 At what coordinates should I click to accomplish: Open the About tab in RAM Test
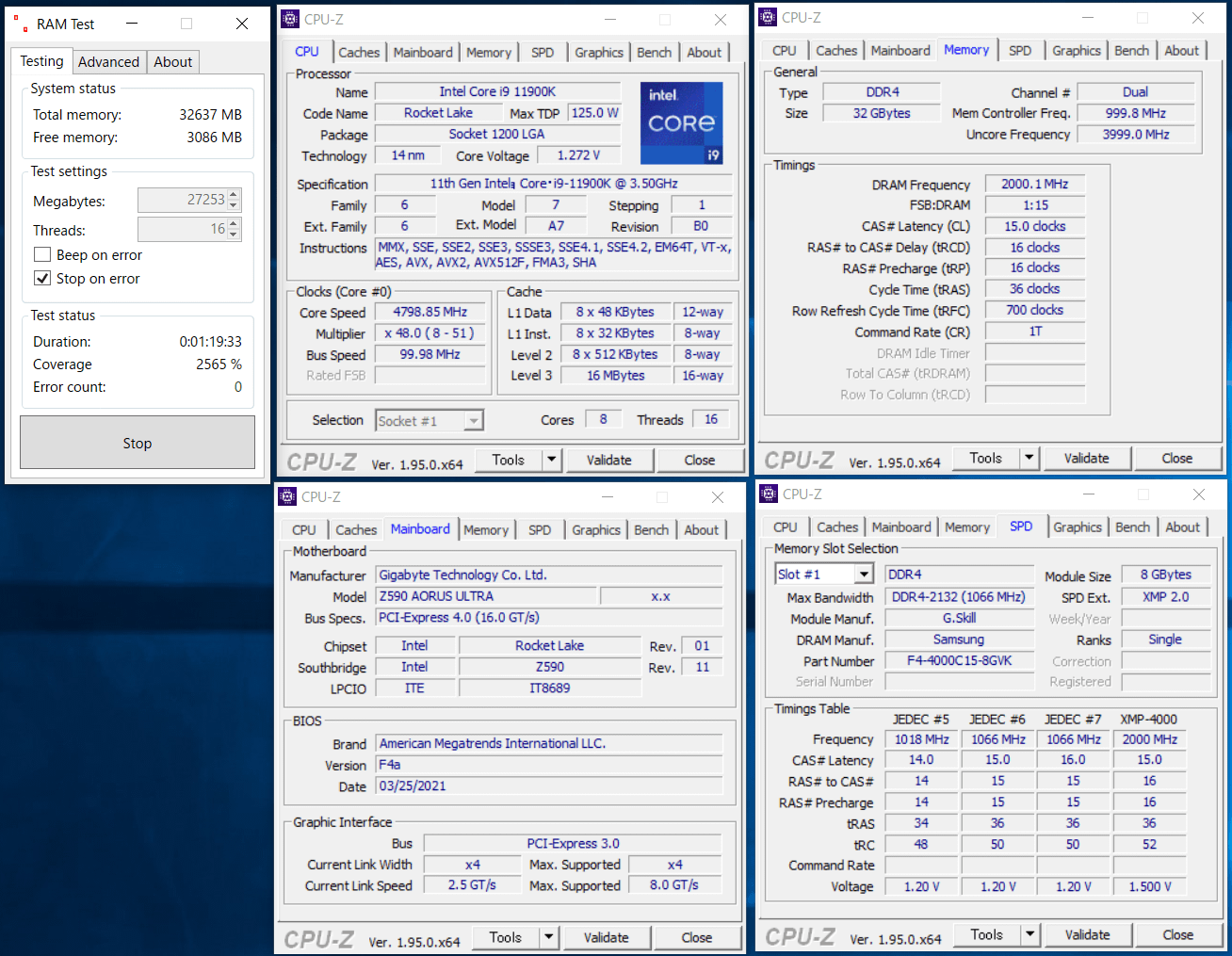173,62
